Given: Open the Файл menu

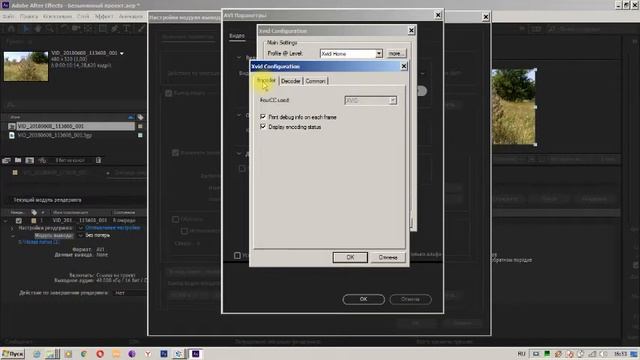Looking at the screenshot, I should pos(8,16).
